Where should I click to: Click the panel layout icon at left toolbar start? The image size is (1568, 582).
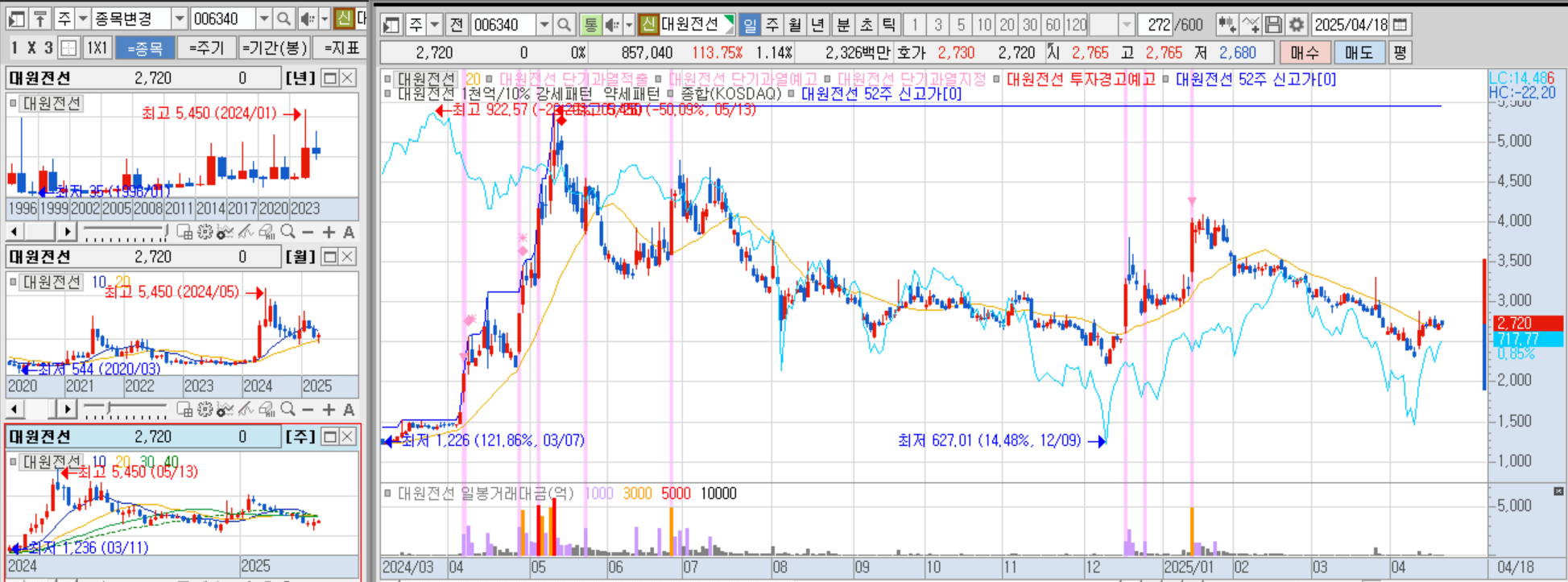(x=17, y=18)
